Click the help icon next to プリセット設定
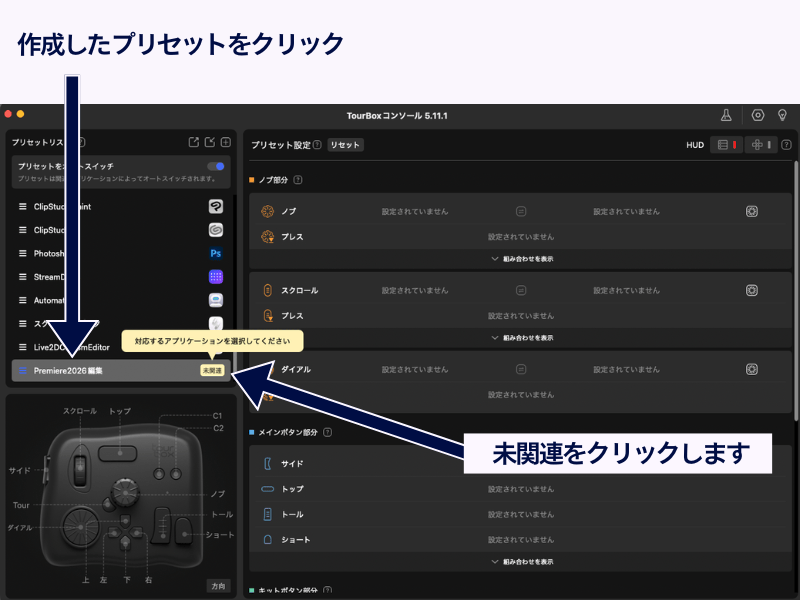Viewport: 800px width, 600px height. pos(317,145)
